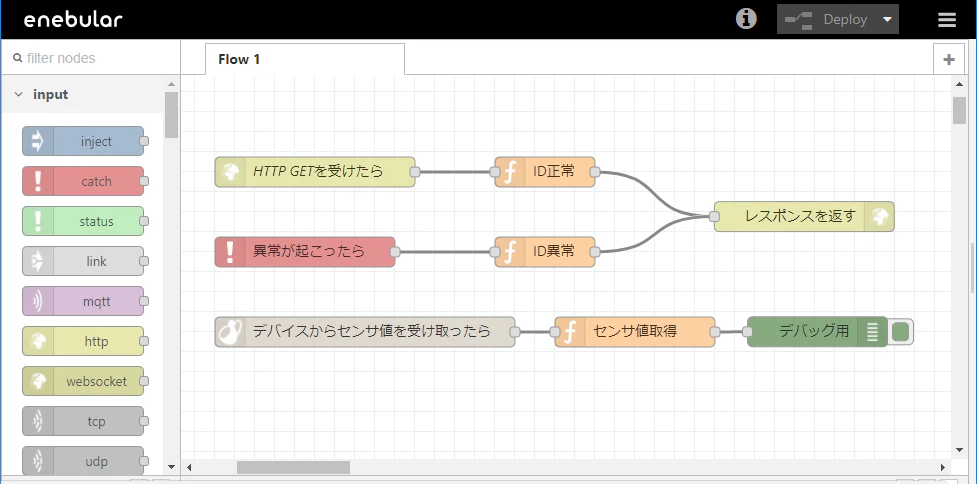Switch to the Flow 1 tab

pos(305,59)
